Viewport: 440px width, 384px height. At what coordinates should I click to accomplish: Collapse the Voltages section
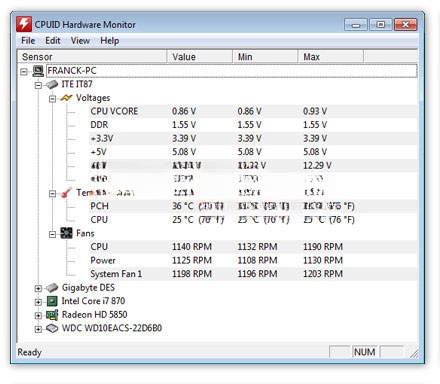(52, 99)
